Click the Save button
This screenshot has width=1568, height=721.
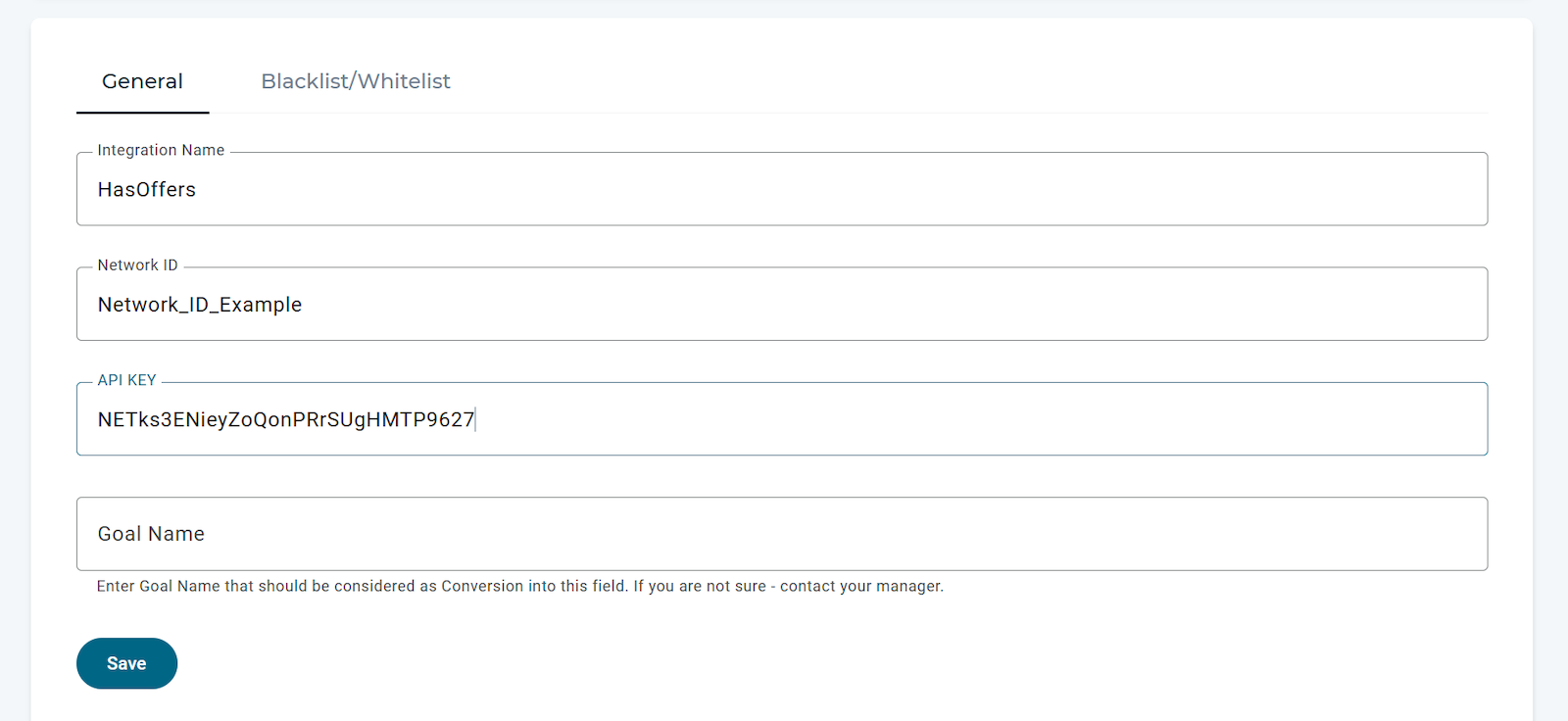[x=126, y=663]
